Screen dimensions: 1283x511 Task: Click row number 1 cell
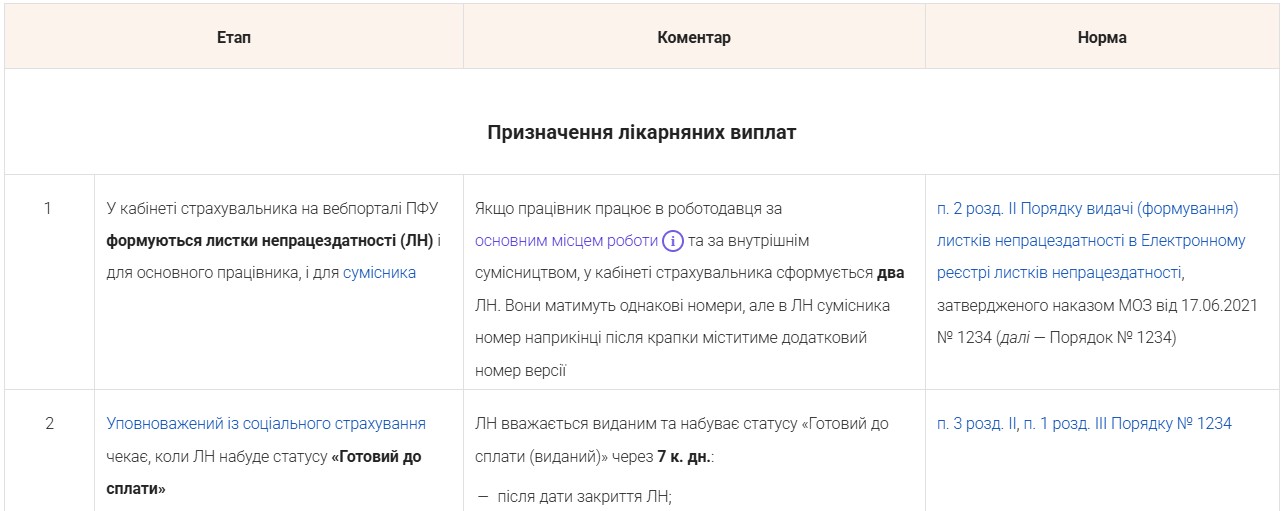[49, 209]
